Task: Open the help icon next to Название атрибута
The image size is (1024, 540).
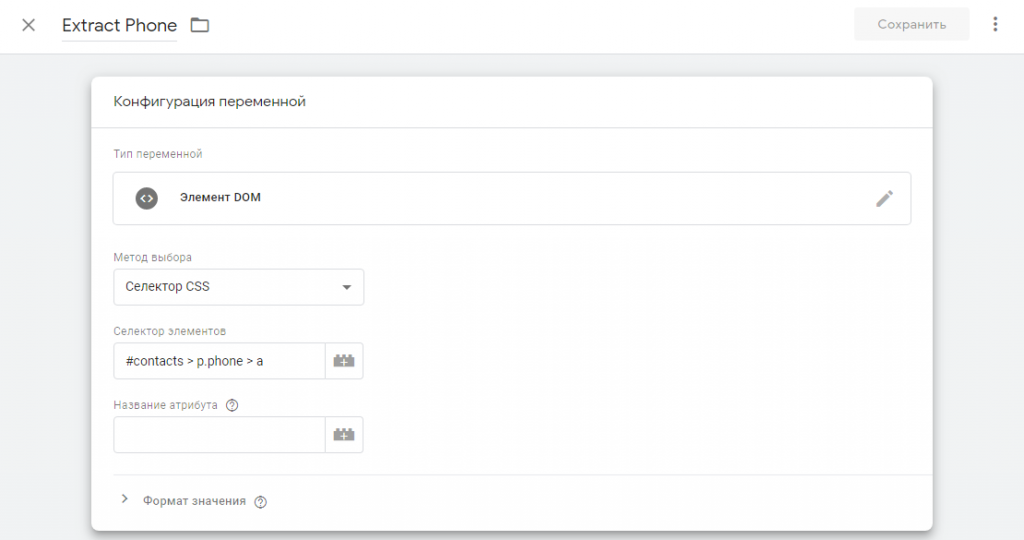Action: 232,406
